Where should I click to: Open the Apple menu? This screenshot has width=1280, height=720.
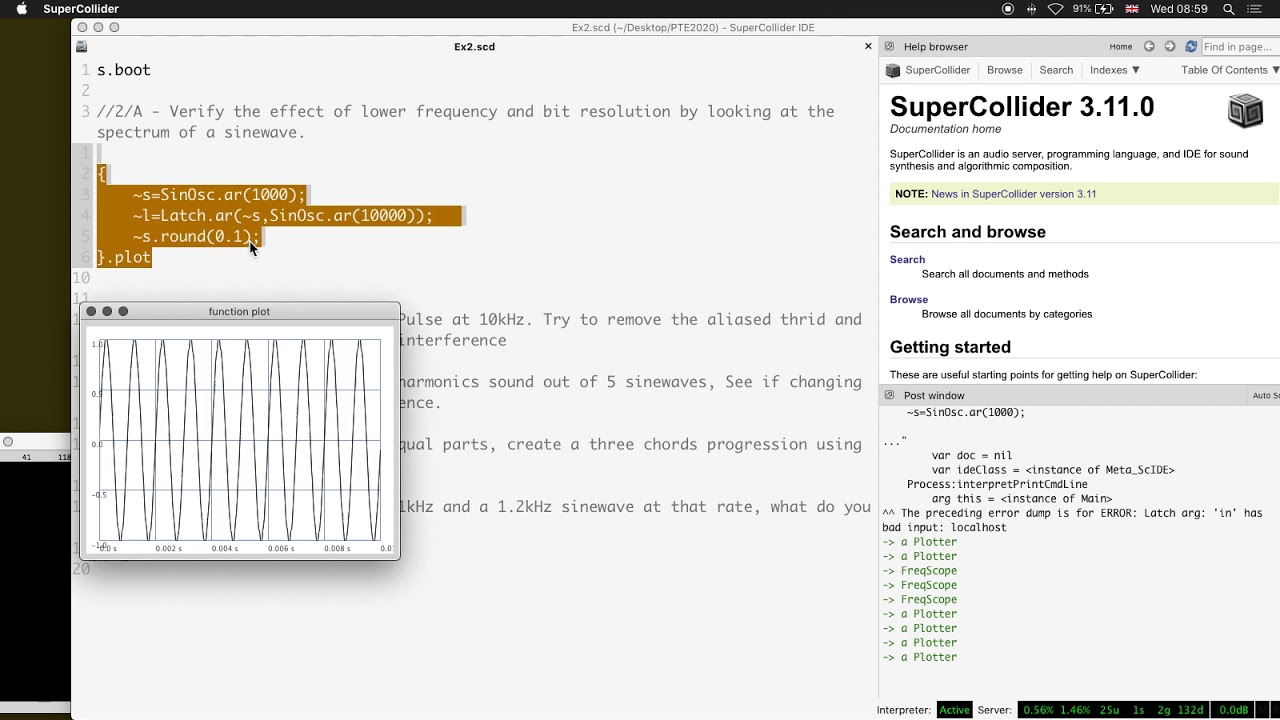21,9
